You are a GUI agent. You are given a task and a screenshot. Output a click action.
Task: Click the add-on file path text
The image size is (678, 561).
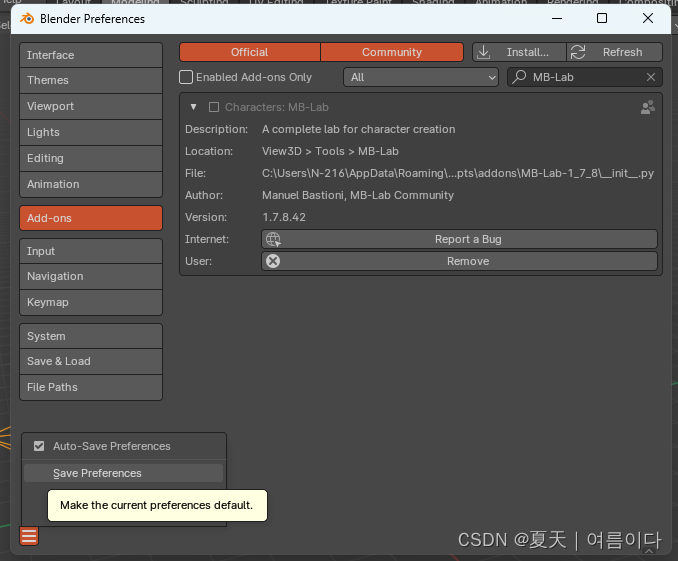[x=457, y=173]
